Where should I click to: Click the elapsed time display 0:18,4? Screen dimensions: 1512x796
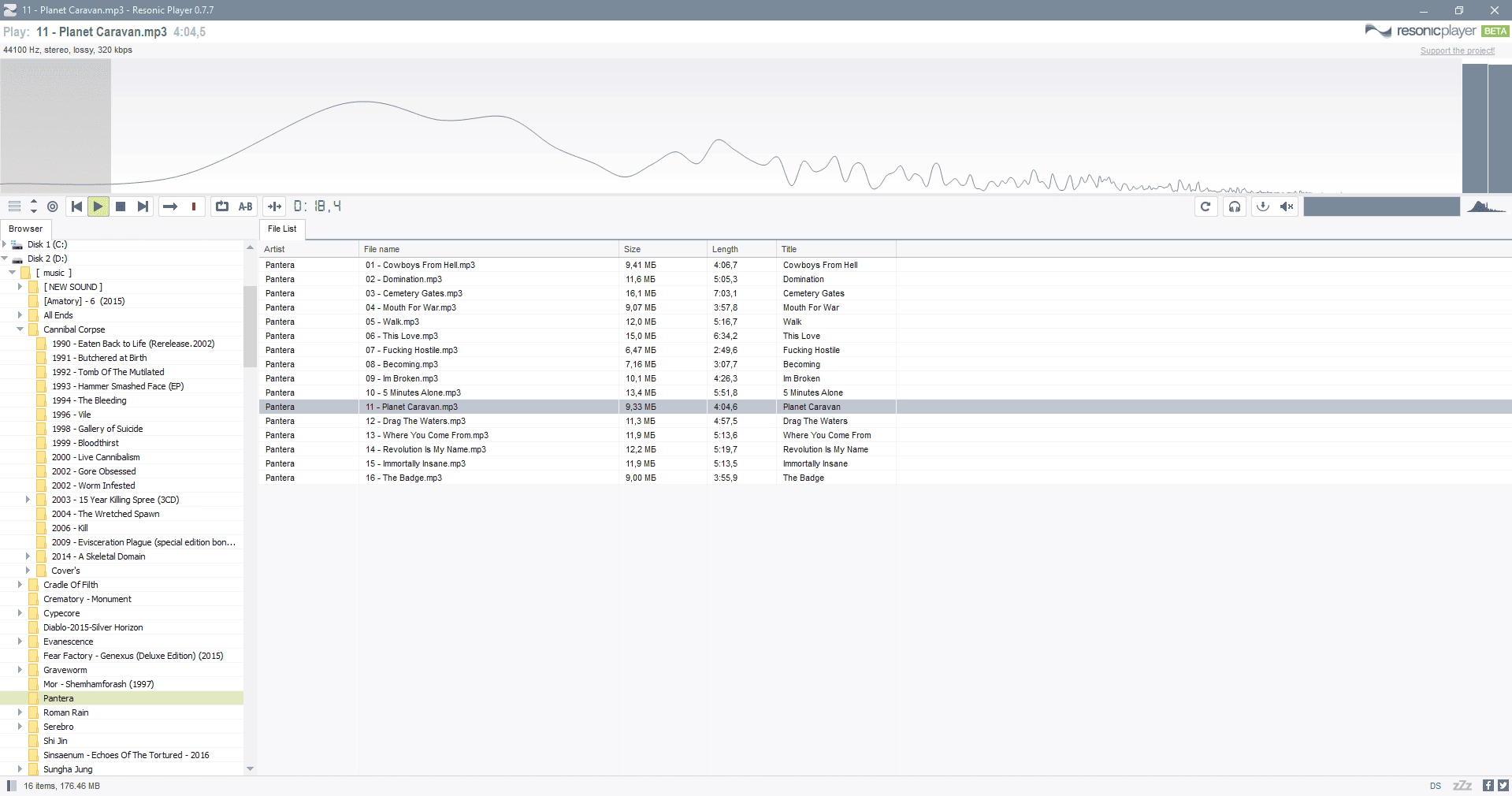[318, 206]
